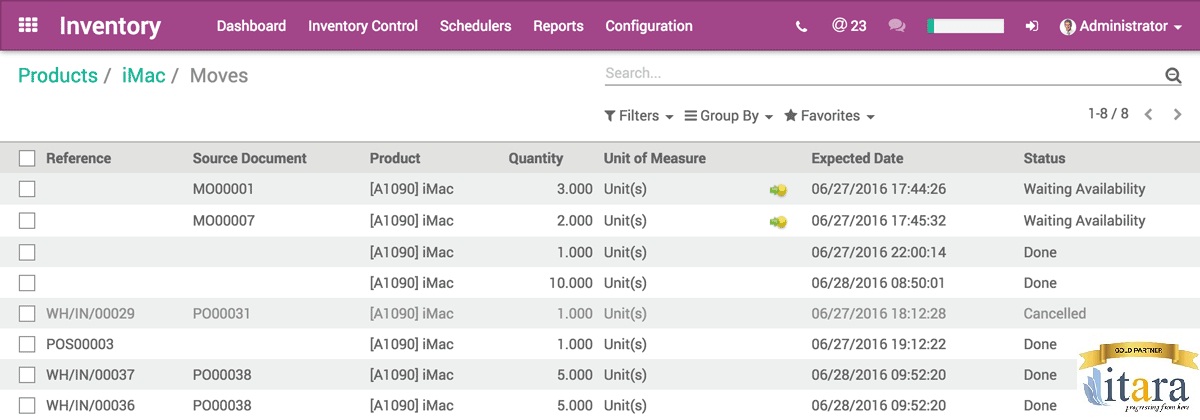Expand the Group By dropdown

[729, 116]
